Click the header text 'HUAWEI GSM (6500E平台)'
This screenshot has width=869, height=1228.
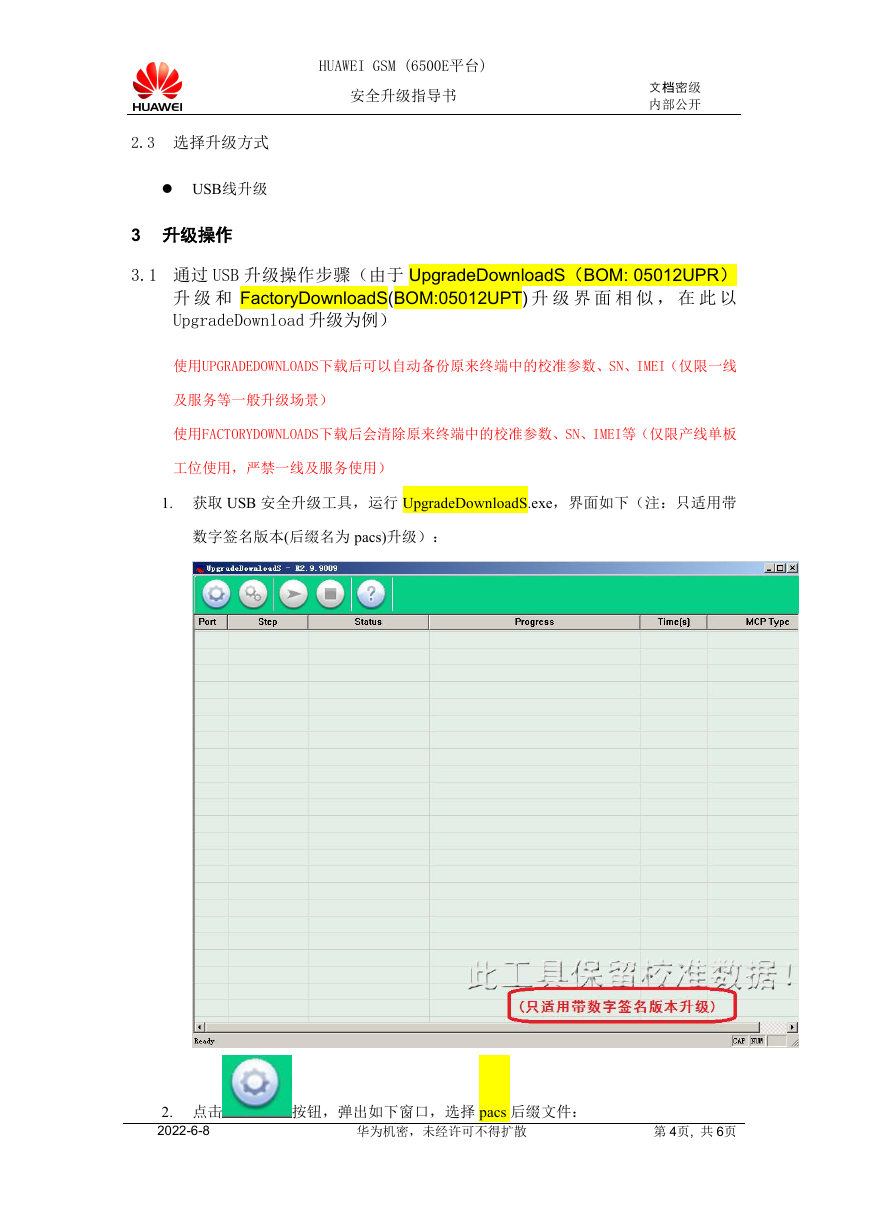coord(402,67)
